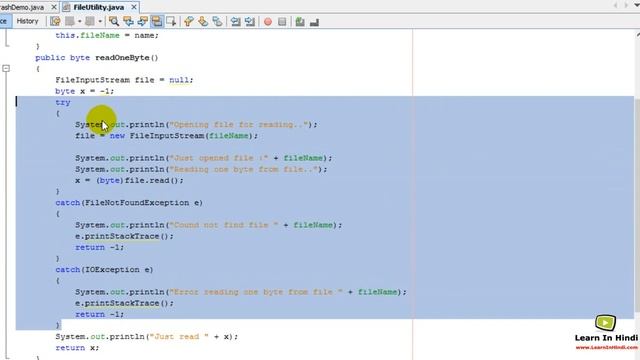Click the 'Opening file for reading' println line
640x360 pixels.
pyautogui.click(x=196, y=124)
